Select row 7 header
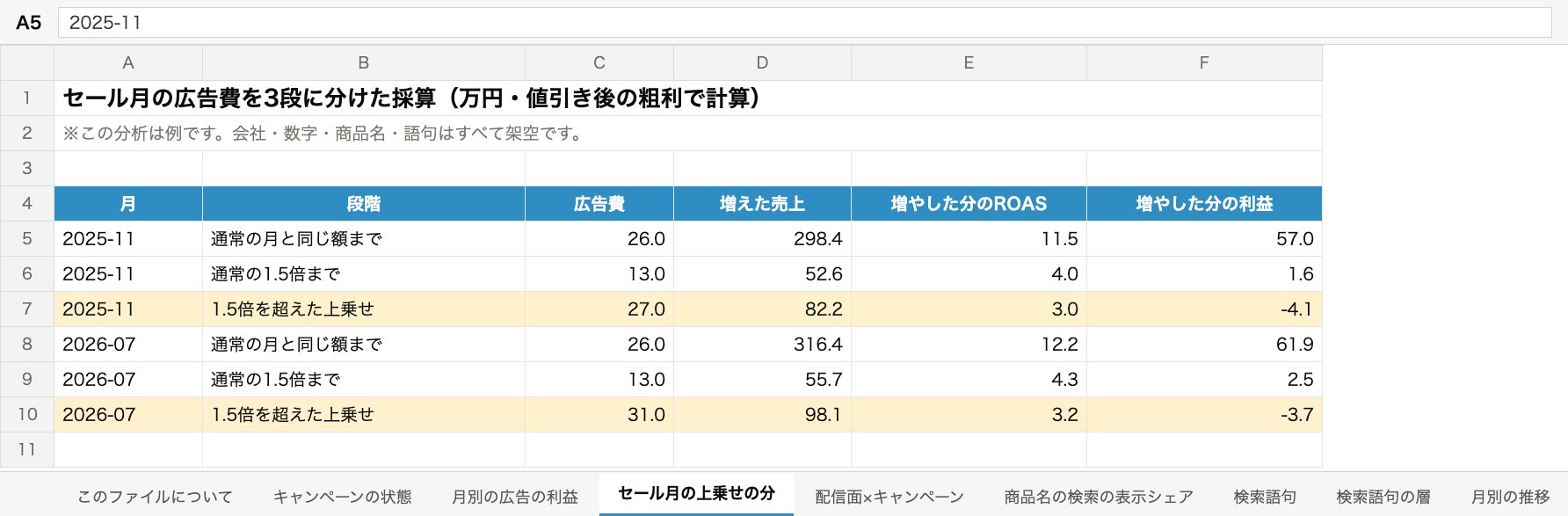 click(x=27, y=309)
